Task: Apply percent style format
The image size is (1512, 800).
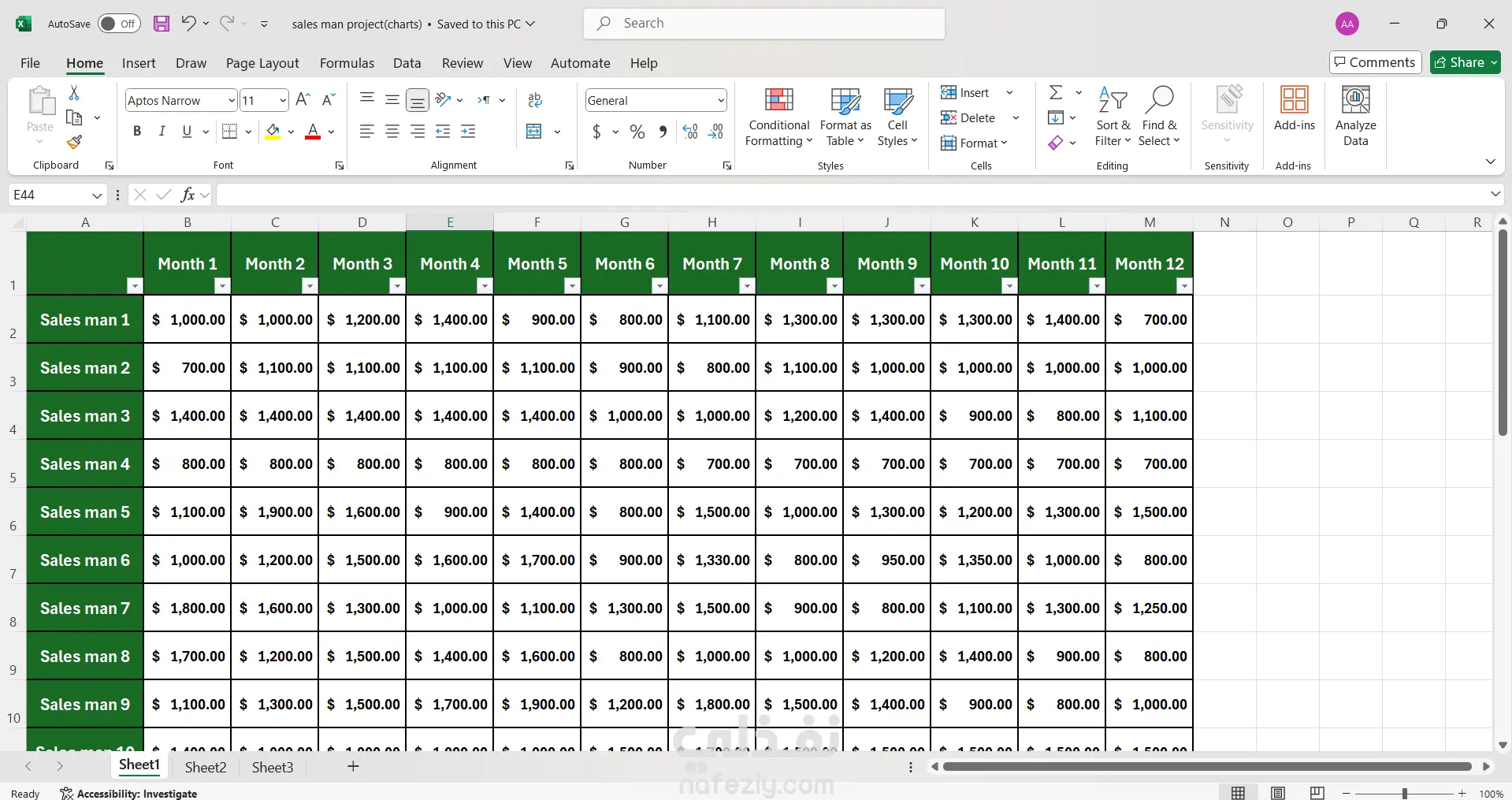Action: pos(637,132)
